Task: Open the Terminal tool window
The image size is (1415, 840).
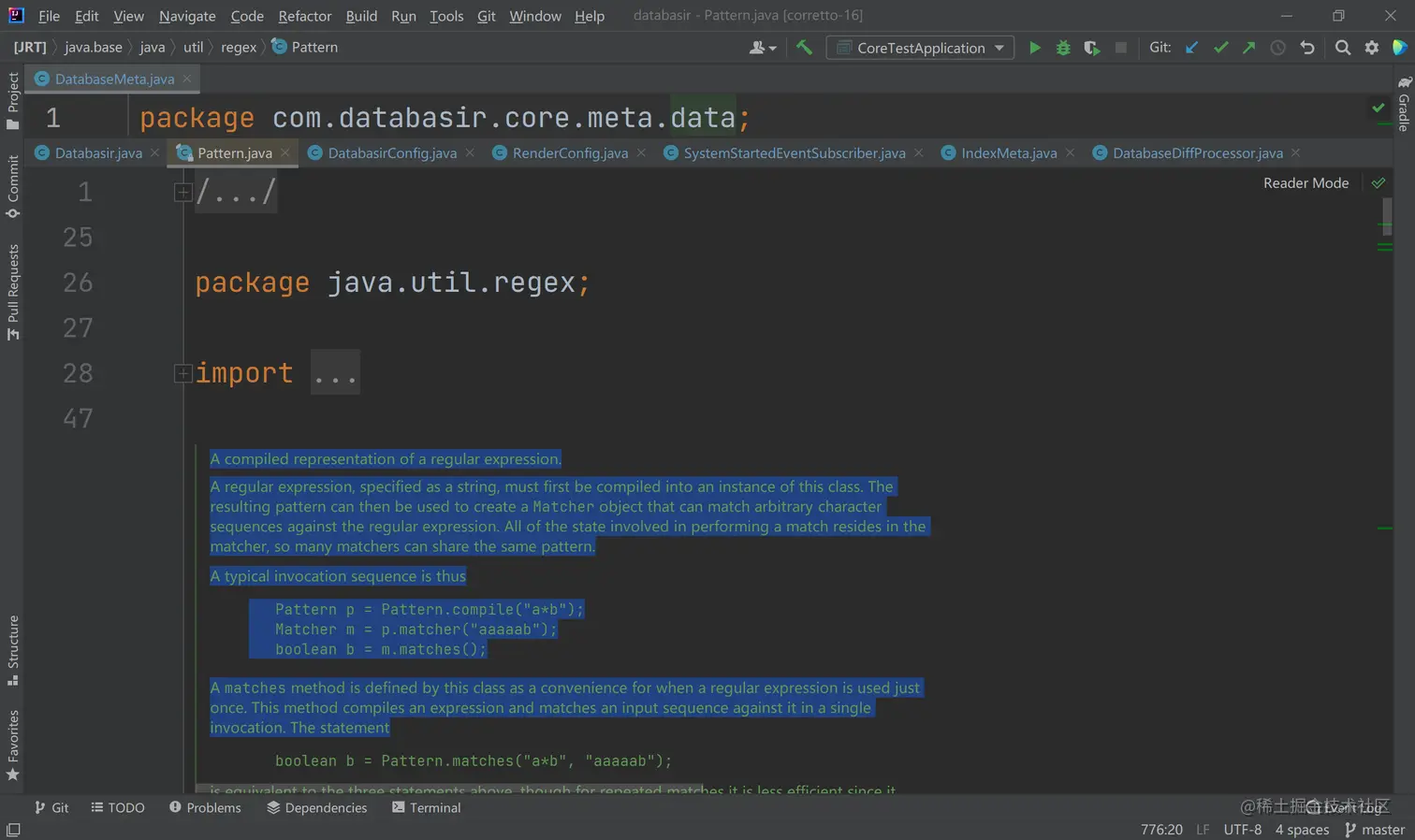Action: [x=427, y=807]
